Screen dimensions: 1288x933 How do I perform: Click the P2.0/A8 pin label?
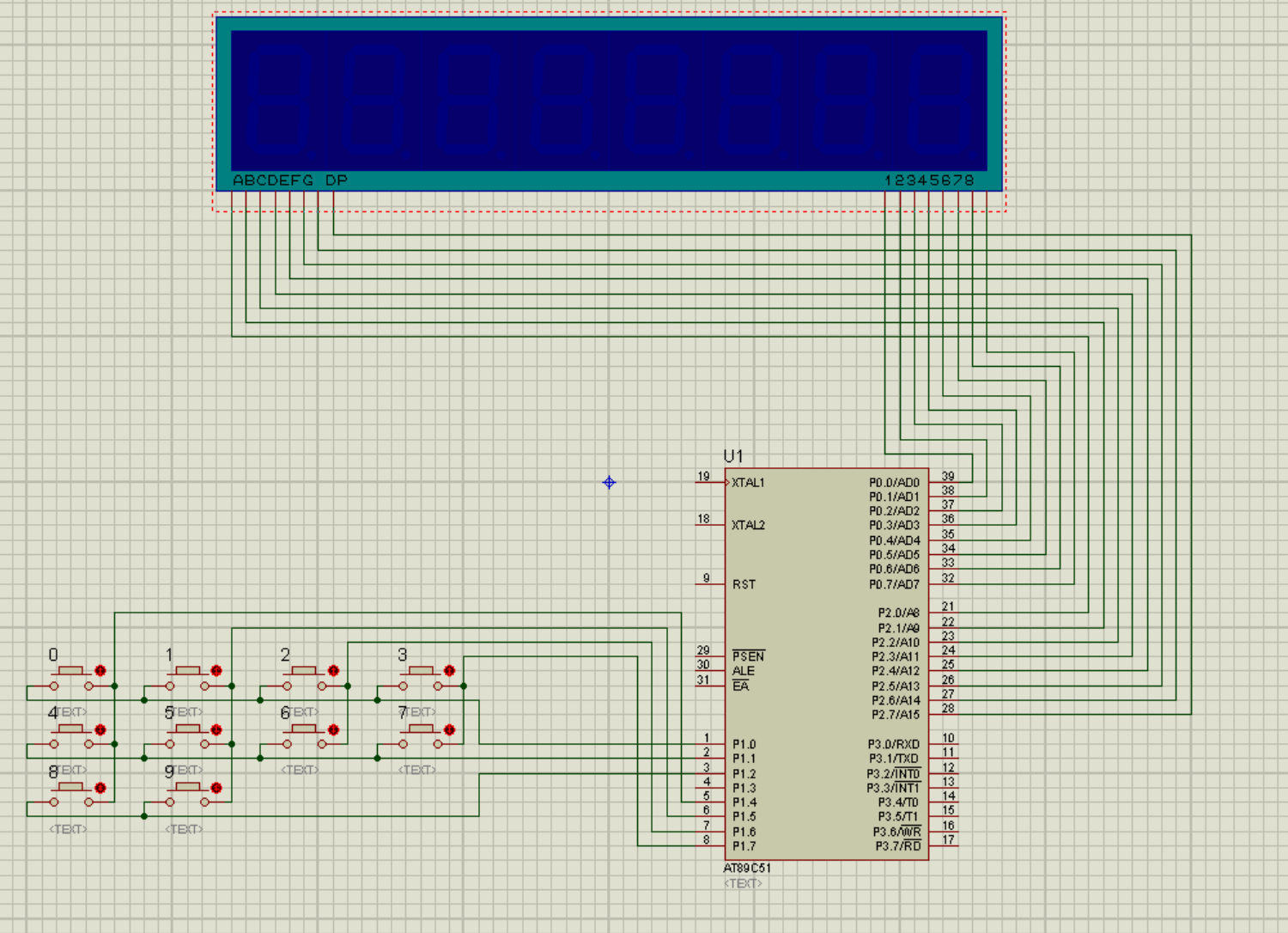(x=898, y=613)
